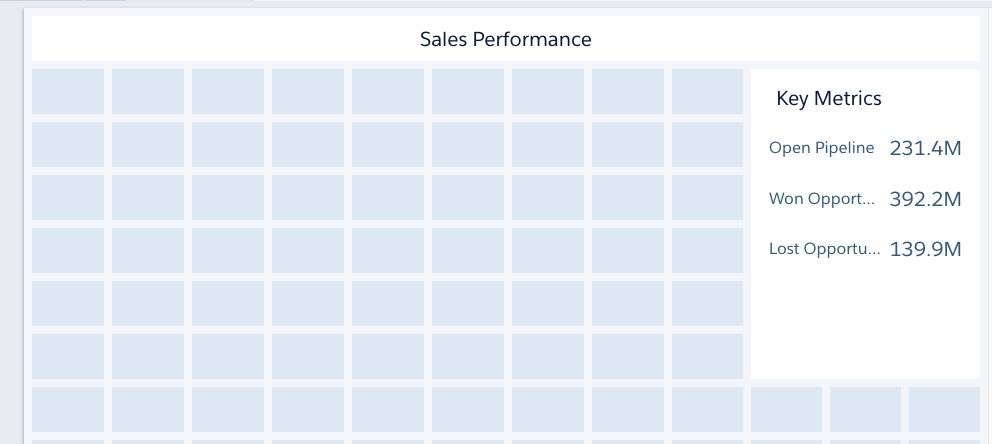Select the first empty grid cell under the title

(x=68, y=92)
